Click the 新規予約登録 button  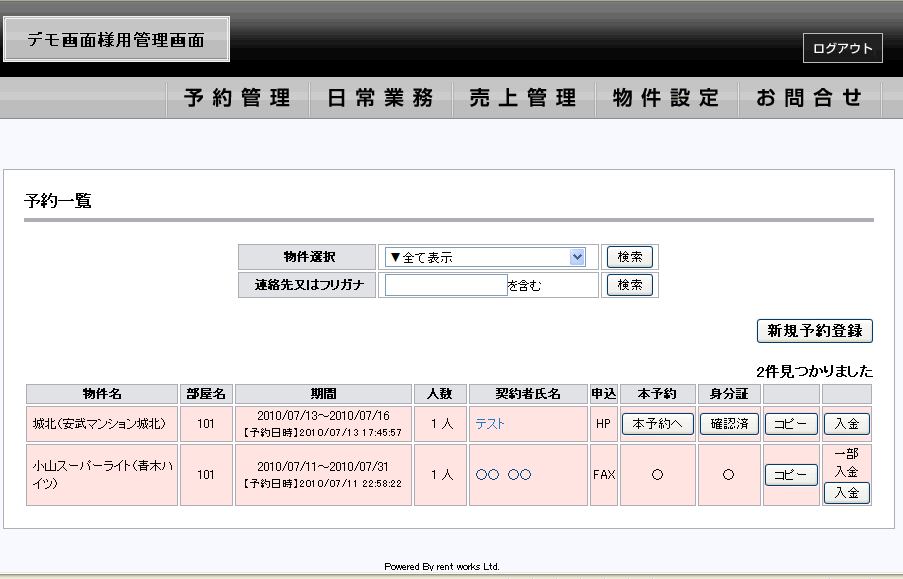point(814,331)
